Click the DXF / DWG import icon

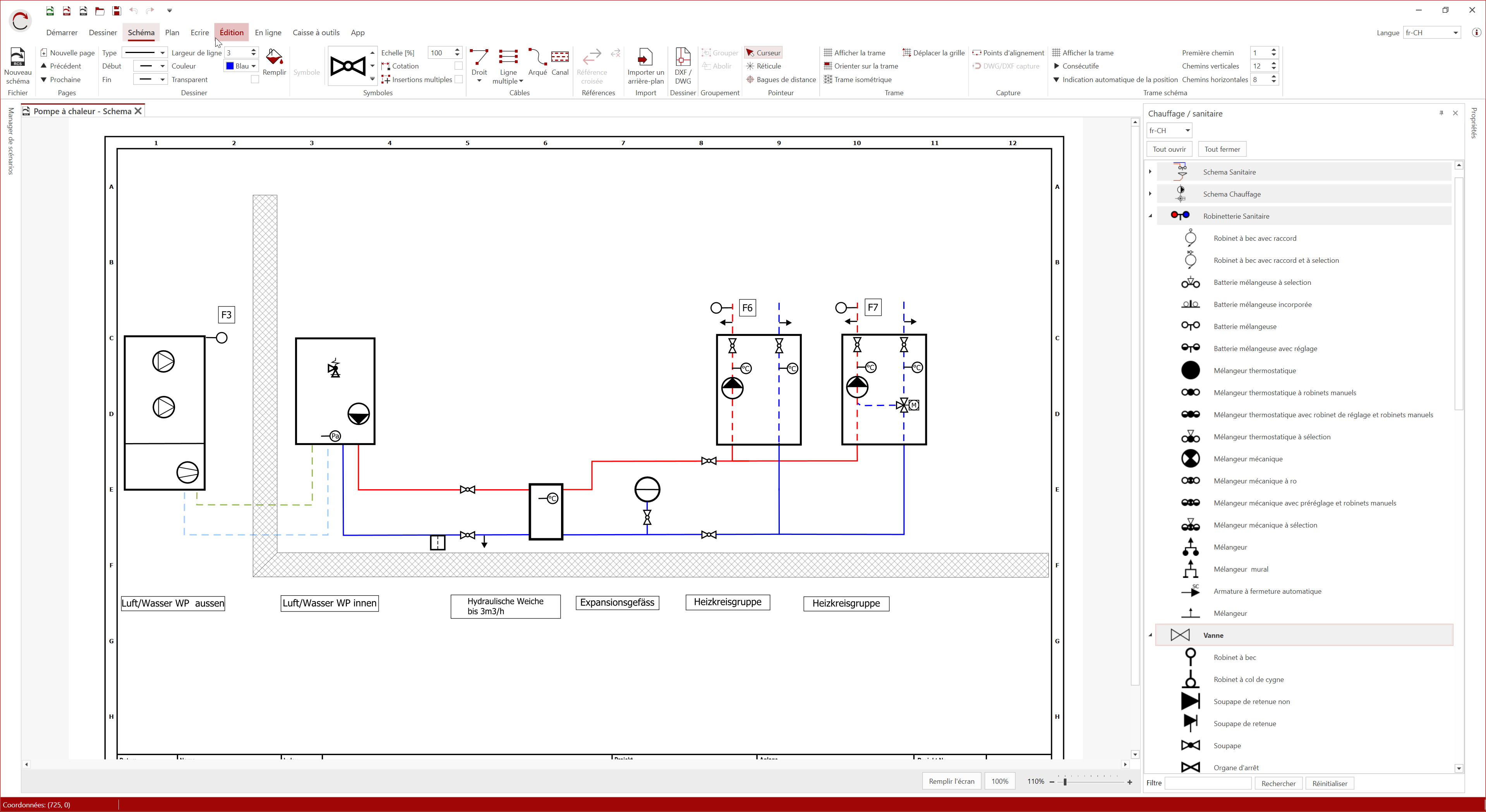[683, 58]
